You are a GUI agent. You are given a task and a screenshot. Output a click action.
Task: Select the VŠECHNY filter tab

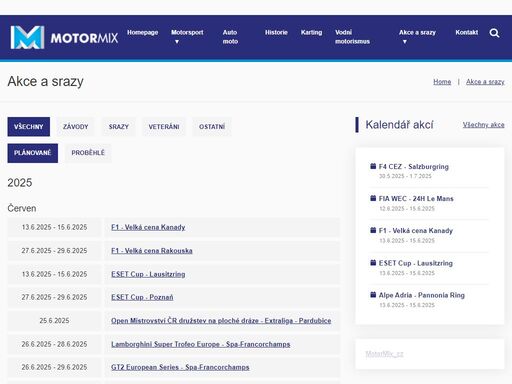click(29, 127)
